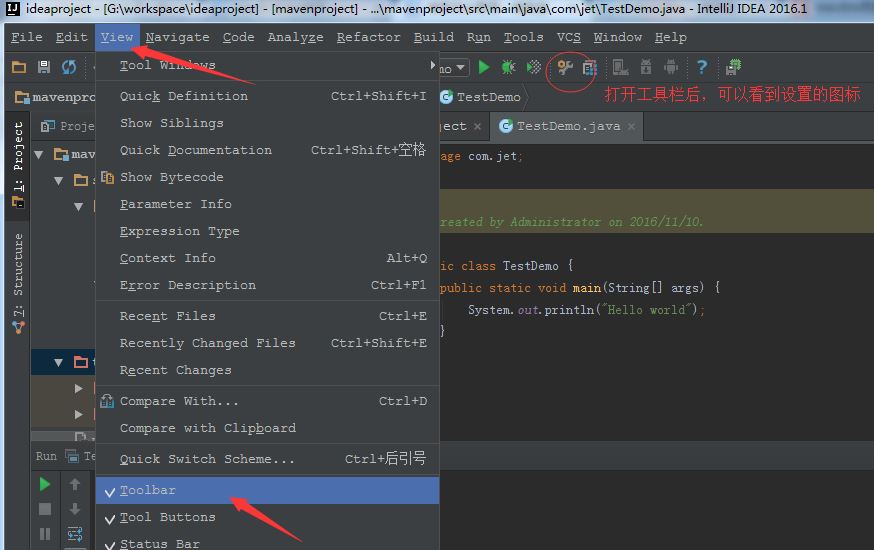Open Settings via the wrench icon
The image size is (874, 550).
point(565,67)
